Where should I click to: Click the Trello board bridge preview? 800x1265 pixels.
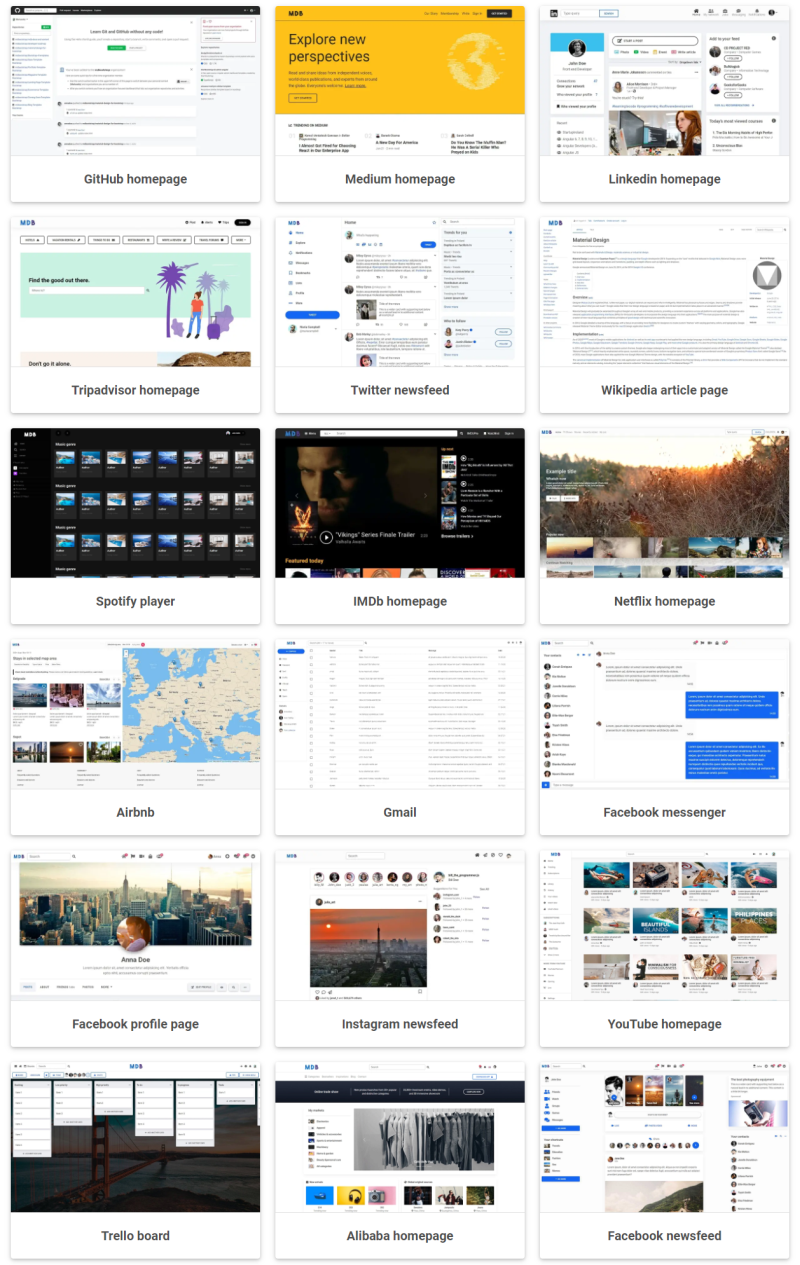point(135,1160)
